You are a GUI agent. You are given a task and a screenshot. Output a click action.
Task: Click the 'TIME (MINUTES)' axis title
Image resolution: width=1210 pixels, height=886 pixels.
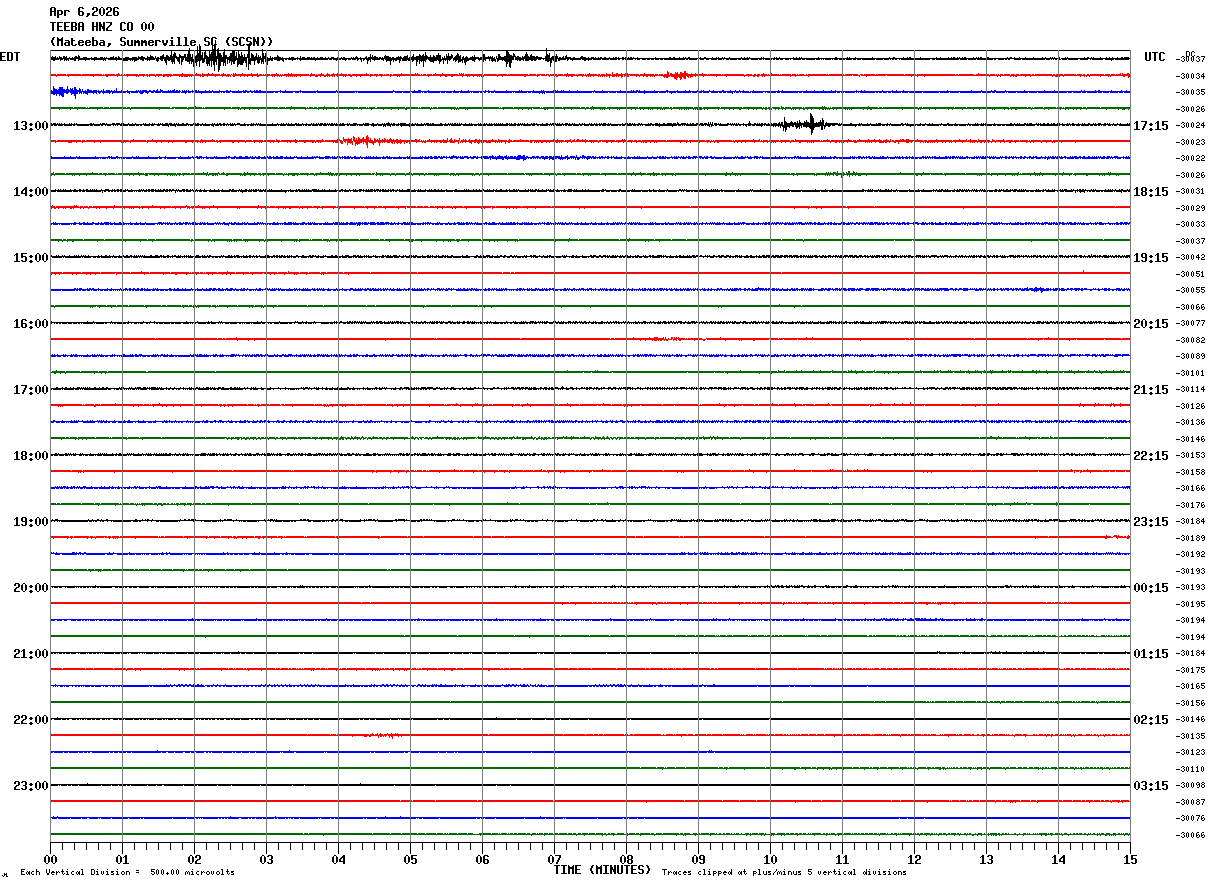(602, 870)
